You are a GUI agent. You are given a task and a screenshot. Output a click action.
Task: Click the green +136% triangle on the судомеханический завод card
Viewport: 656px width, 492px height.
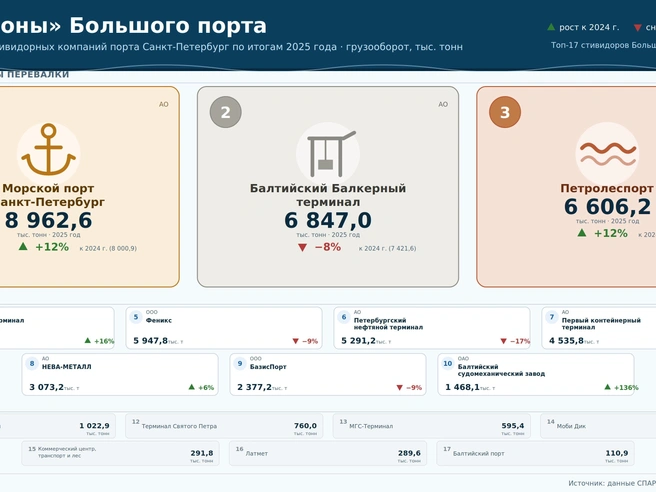point(607,387)
